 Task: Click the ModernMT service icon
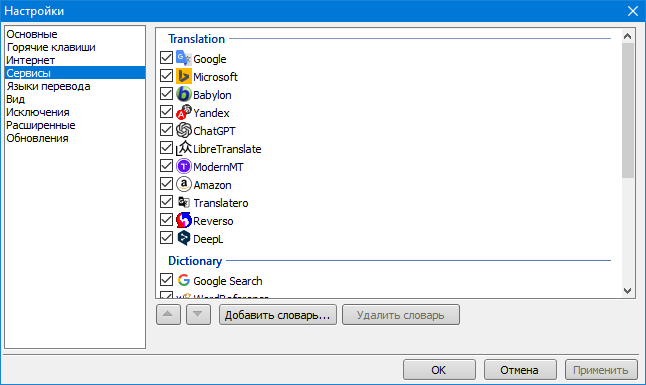(184, 167)
